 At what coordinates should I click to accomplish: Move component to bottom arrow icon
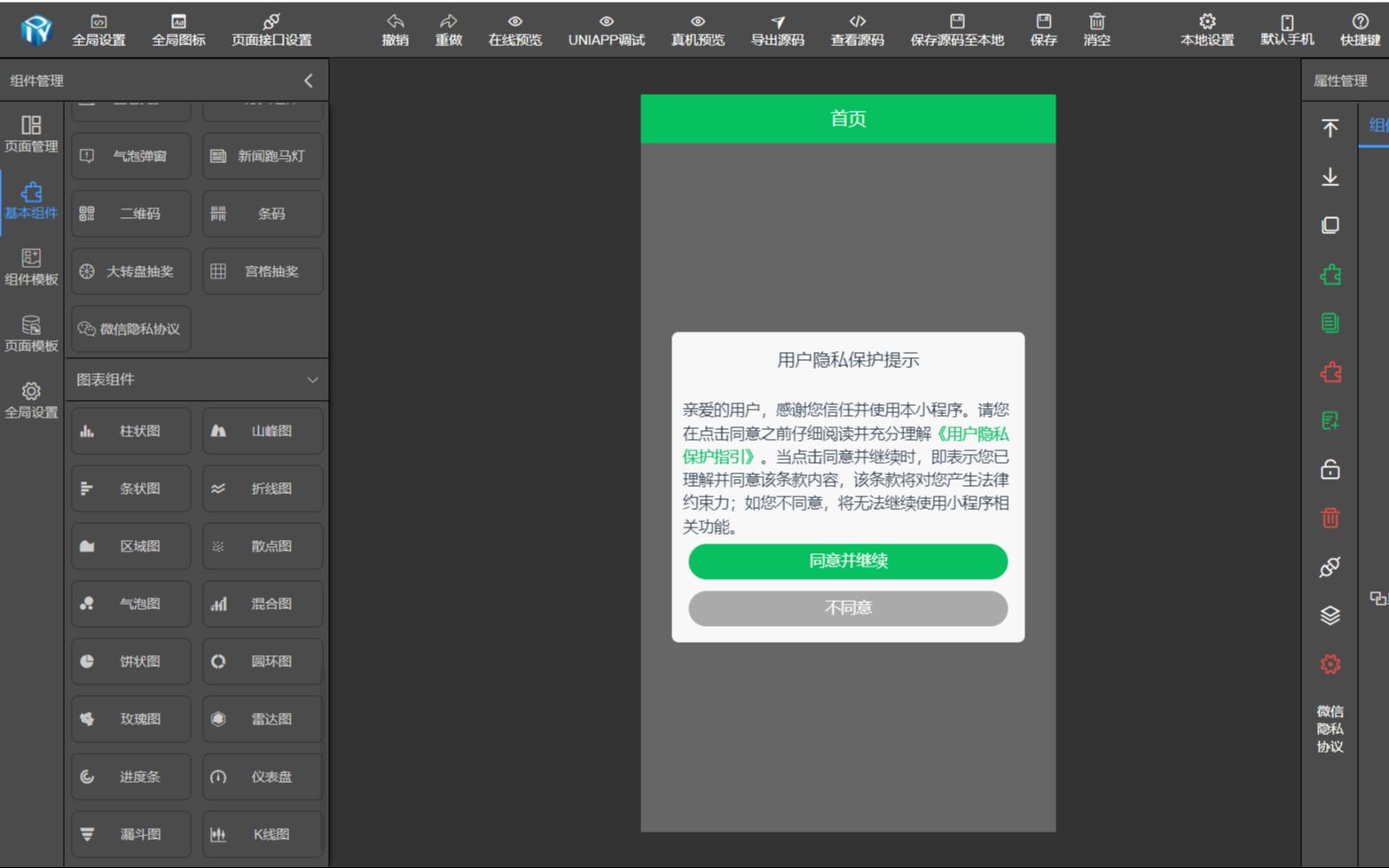[1330, 177]
